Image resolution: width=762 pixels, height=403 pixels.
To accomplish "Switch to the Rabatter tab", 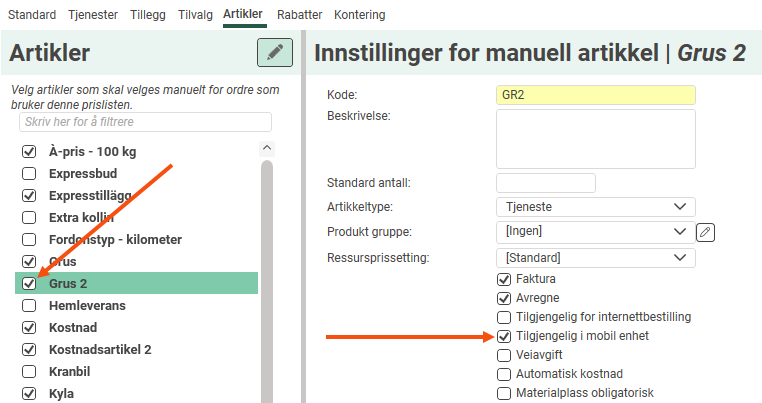I will point(299,15).
